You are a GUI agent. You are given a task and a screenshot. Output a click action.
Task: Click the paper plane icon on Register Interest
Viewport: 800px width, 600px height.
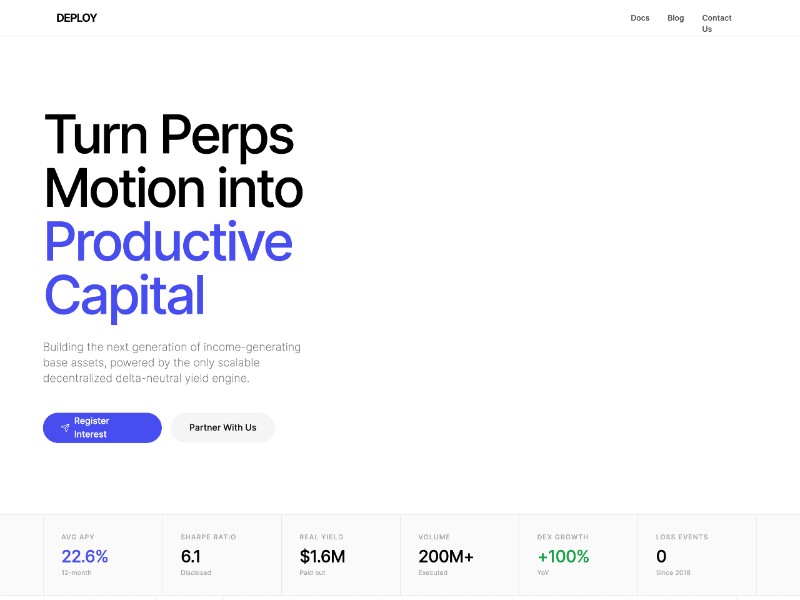64,427
